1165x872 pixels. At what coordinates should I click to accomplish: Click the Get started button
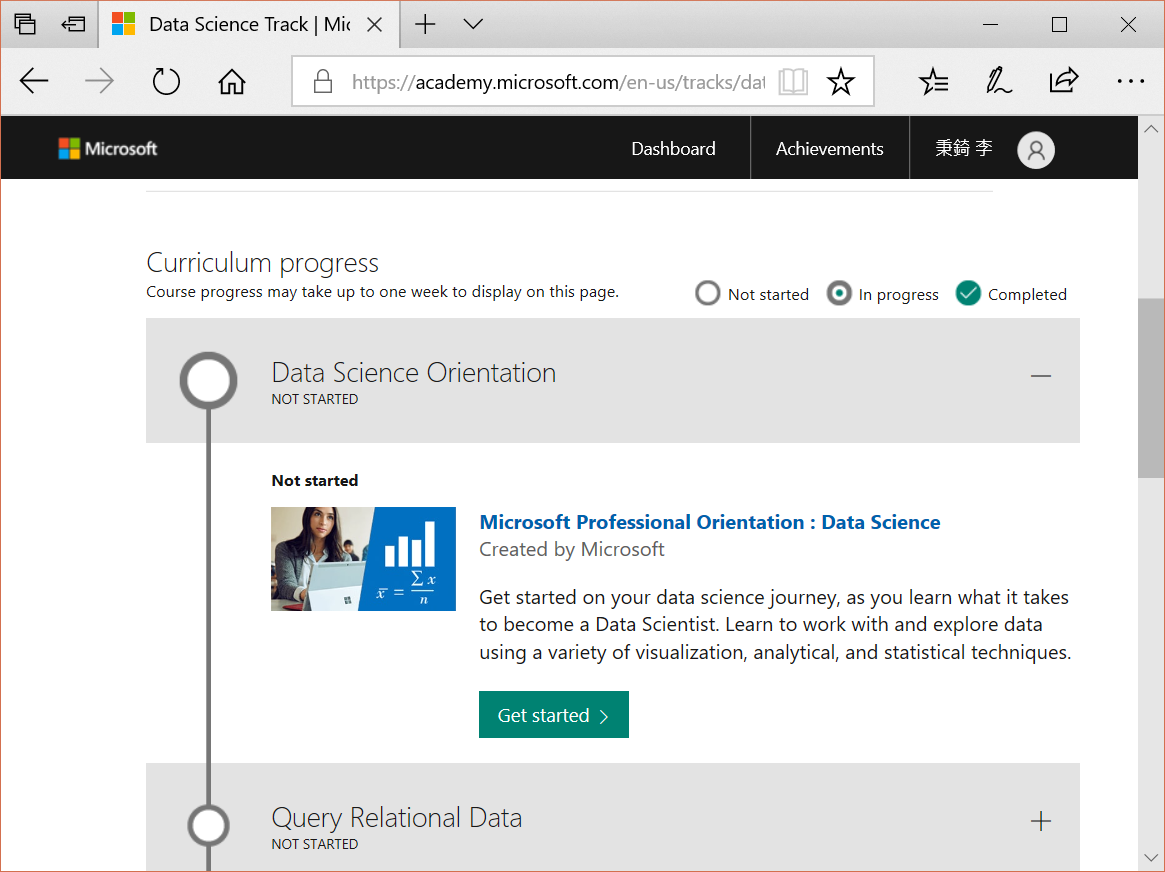(553, 714)
